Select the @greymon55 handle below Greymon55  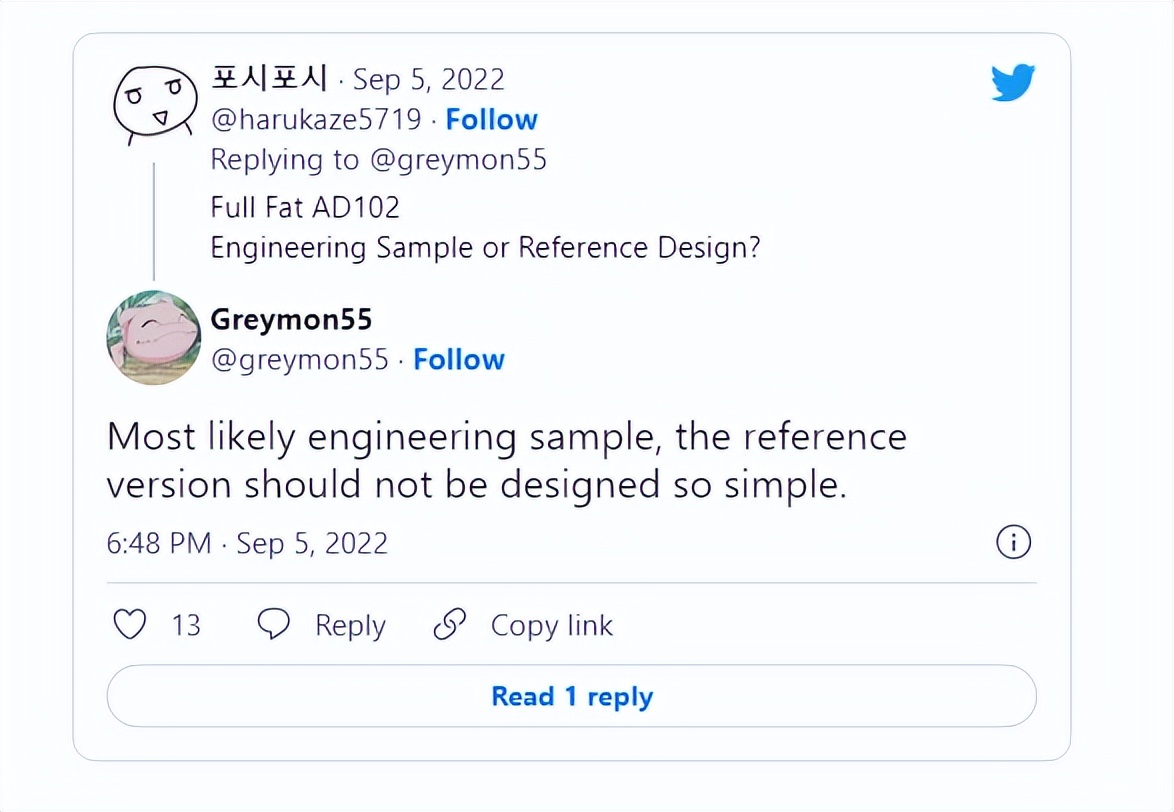(x=302, y=359)
